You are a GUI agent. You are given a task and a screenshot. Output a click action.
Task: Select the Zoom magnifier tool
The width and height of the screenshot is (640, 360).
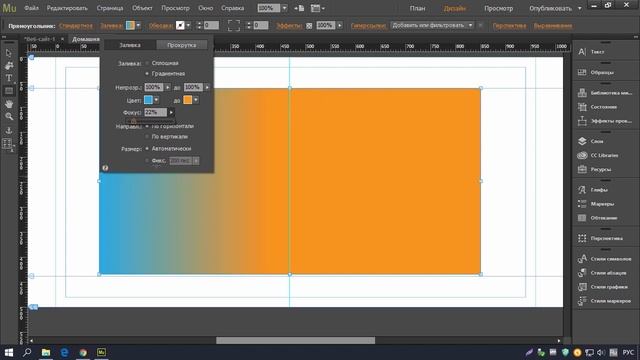point(9,117)
